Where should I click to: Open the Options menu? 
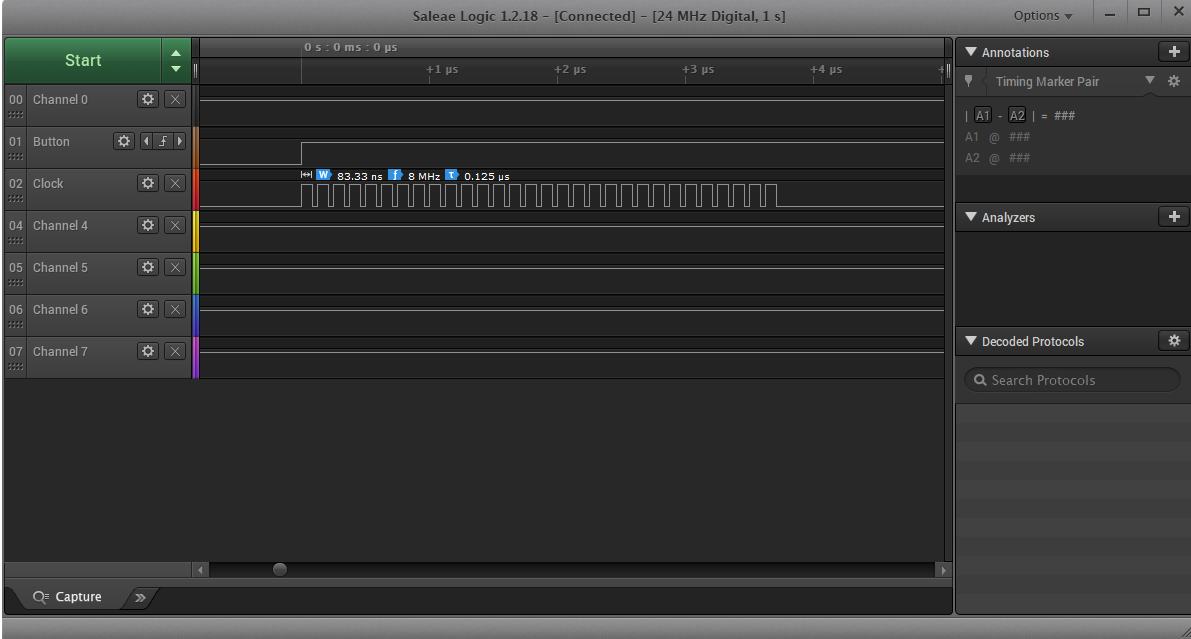[1042, 15]
